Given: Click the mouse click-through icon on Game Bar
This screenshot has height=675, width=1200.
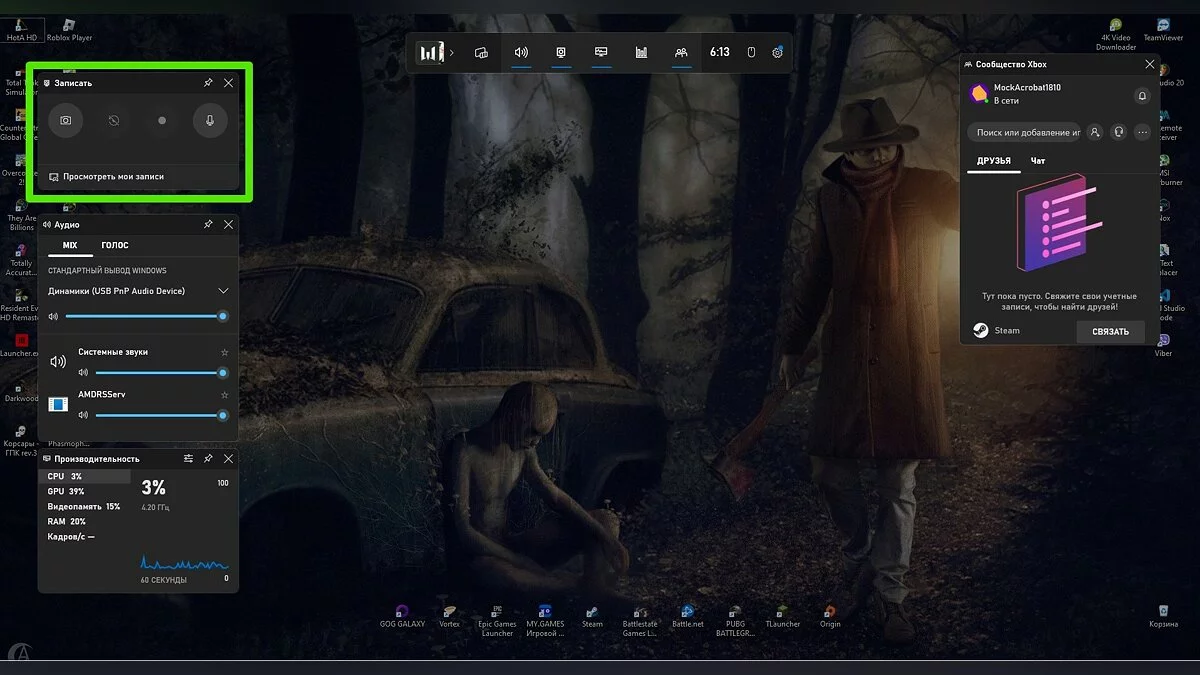Looking at the screenshot, I should (751, 52).
